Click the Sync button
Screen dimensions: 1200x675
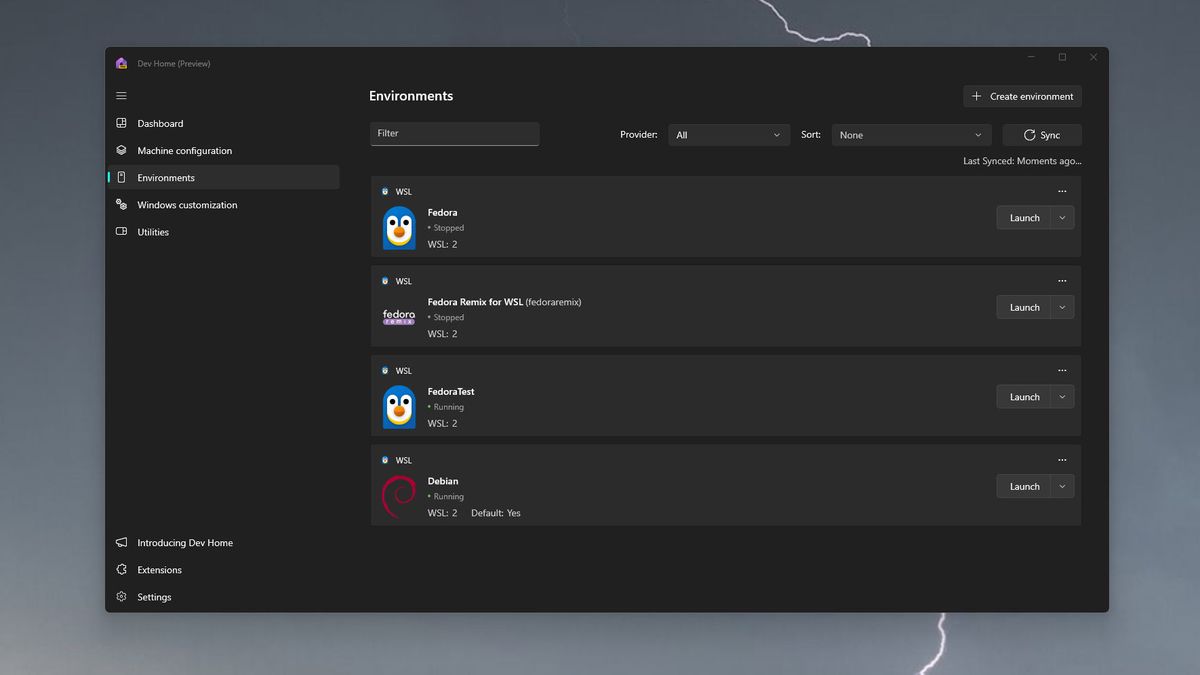click(1042, 134)
